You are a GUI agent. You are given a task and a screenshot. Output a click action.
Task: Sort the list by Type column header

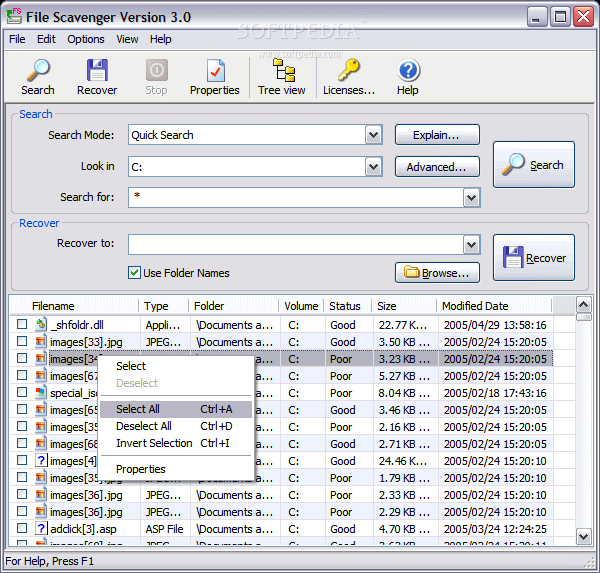[x=164, y=306]
